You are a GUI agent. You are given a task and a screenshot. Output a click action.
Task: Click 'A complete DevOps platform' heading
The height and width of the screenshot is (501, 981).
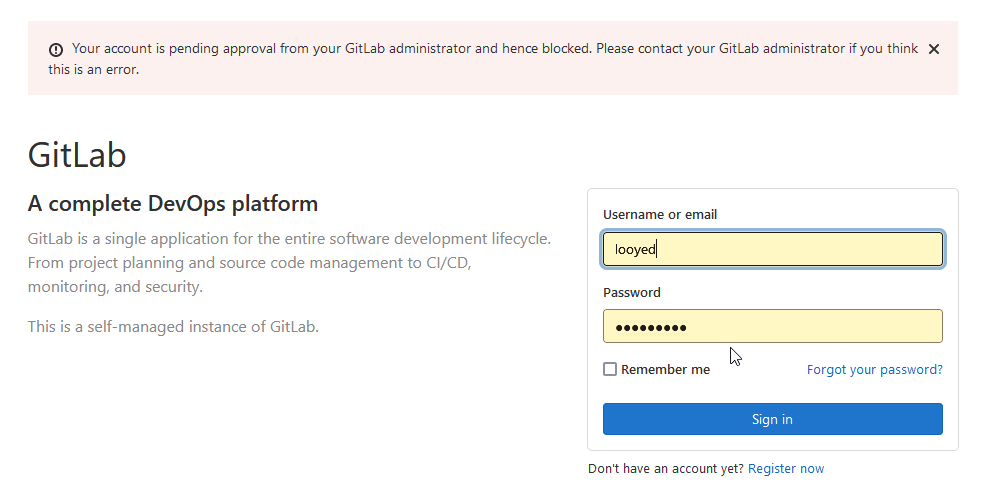(x=173, y=204)
